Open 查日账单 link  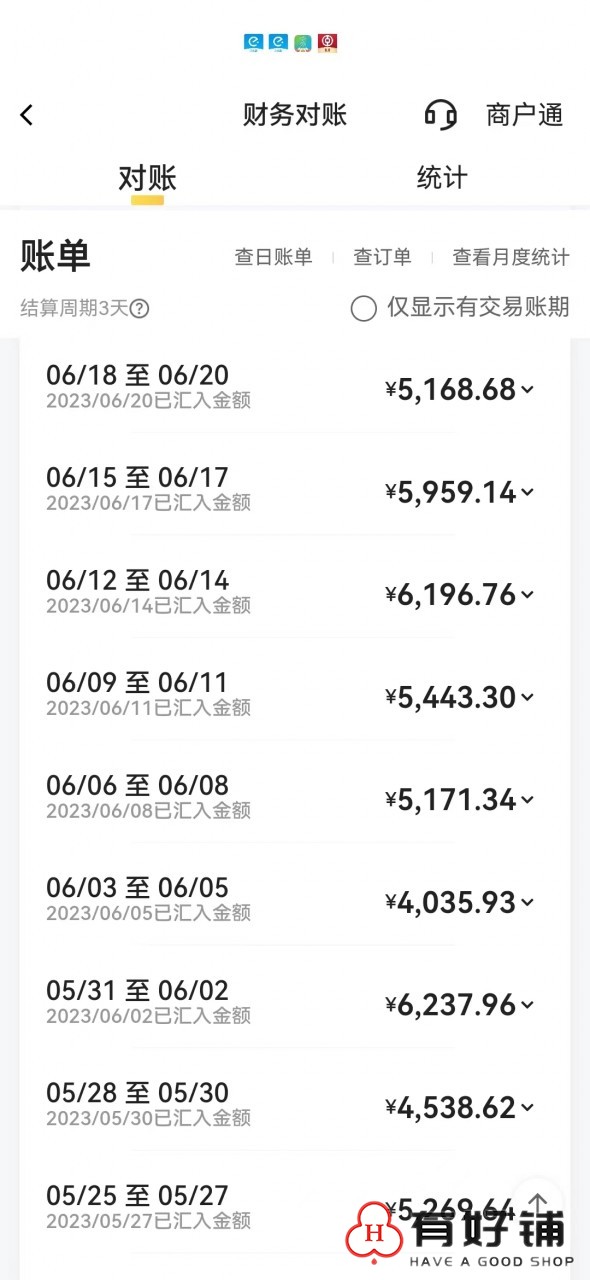(x=273, y=257)
